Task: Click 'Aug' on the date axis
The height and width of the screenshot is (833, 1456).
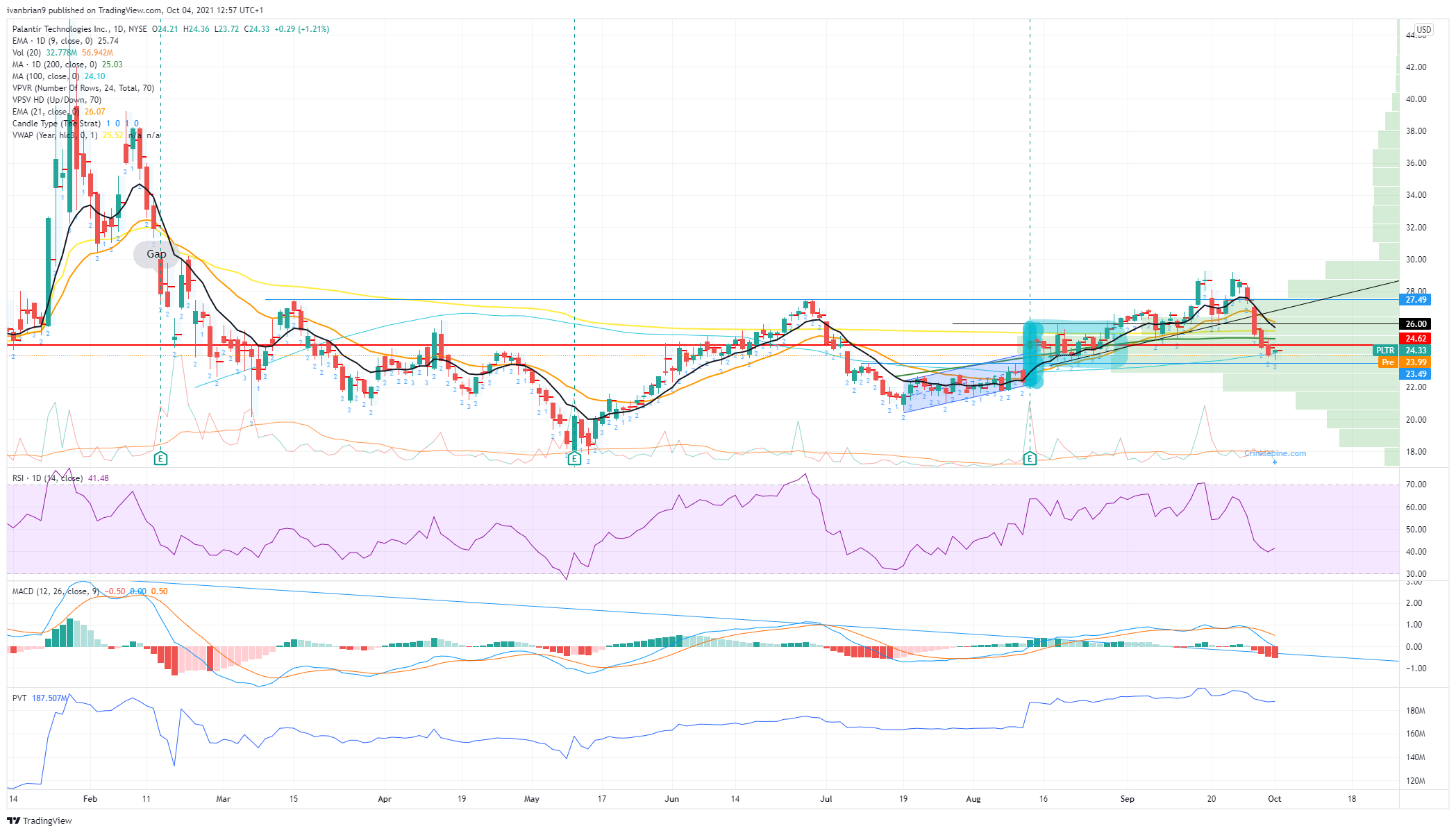Action: tap(973, 799)
